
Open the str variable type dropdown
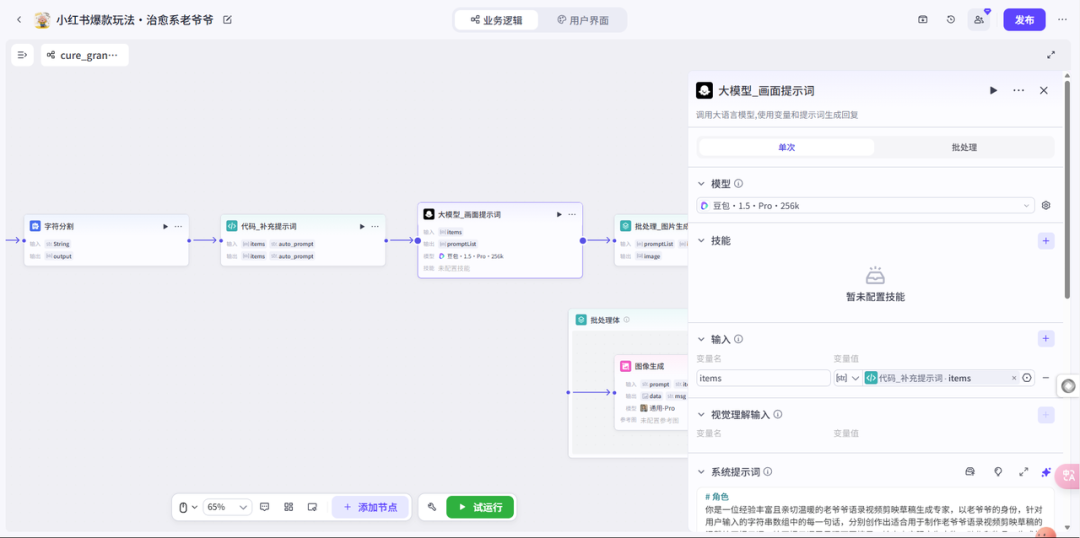click(x=847, y=377)
